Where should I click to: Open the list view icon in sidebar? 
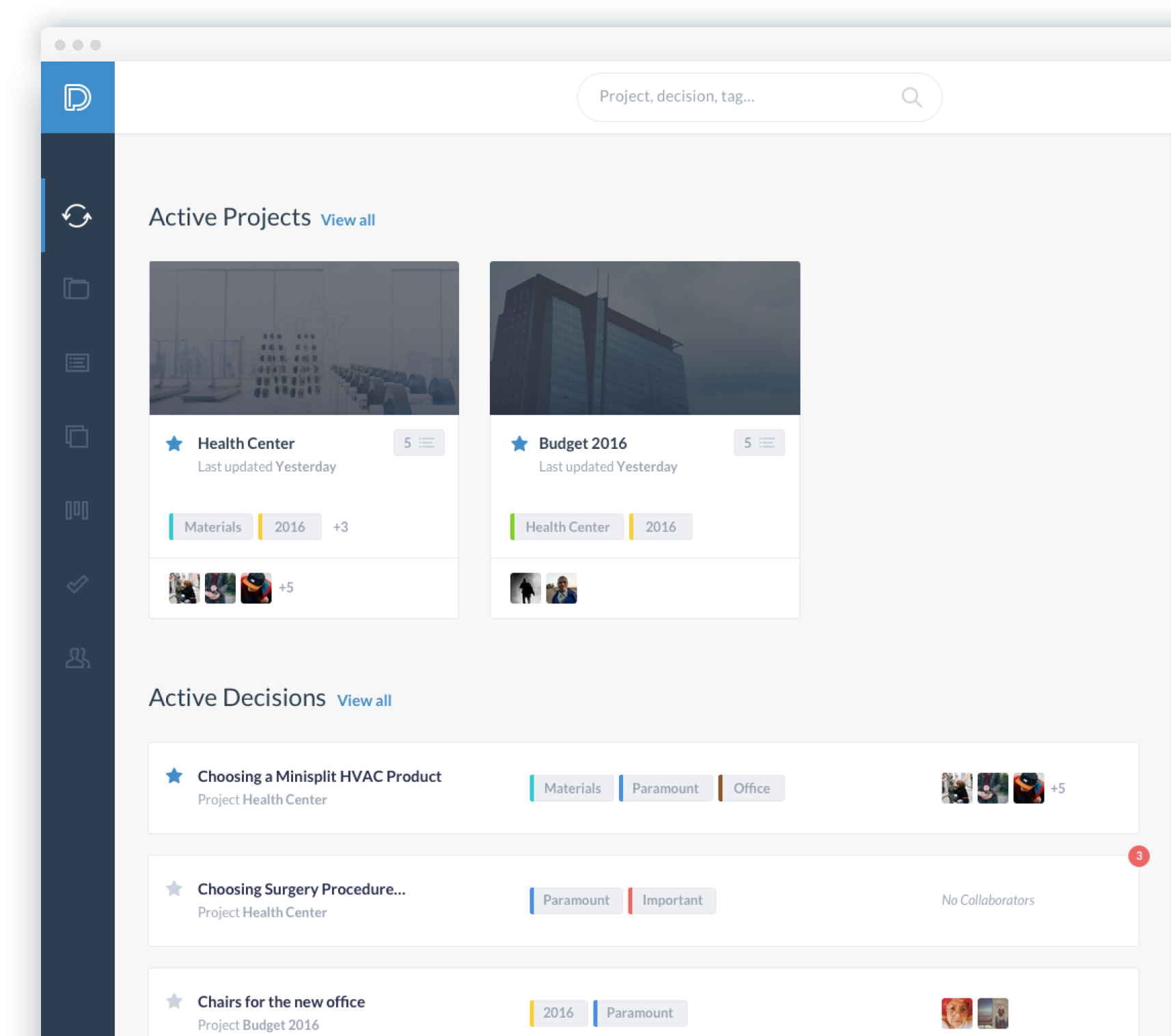[77, 363]
